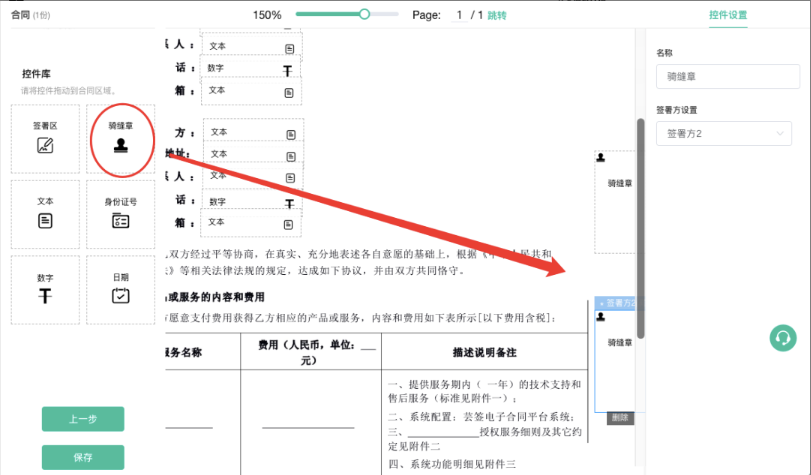This screenshot has width=811, height=475.
Task: Select the 身份证号 ID number control
Action: 121,213
